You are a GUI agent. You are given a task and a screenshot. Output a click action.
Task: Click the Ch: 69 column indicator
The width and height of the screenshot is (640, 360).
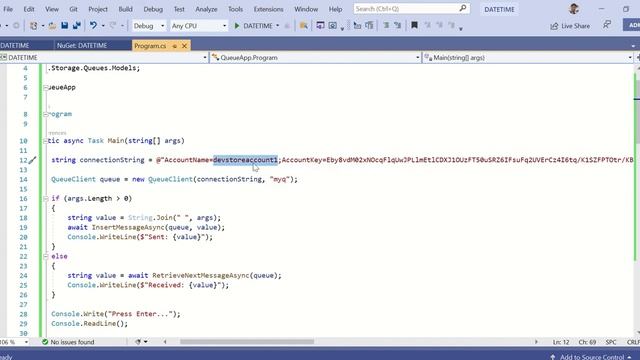point(587,342)
